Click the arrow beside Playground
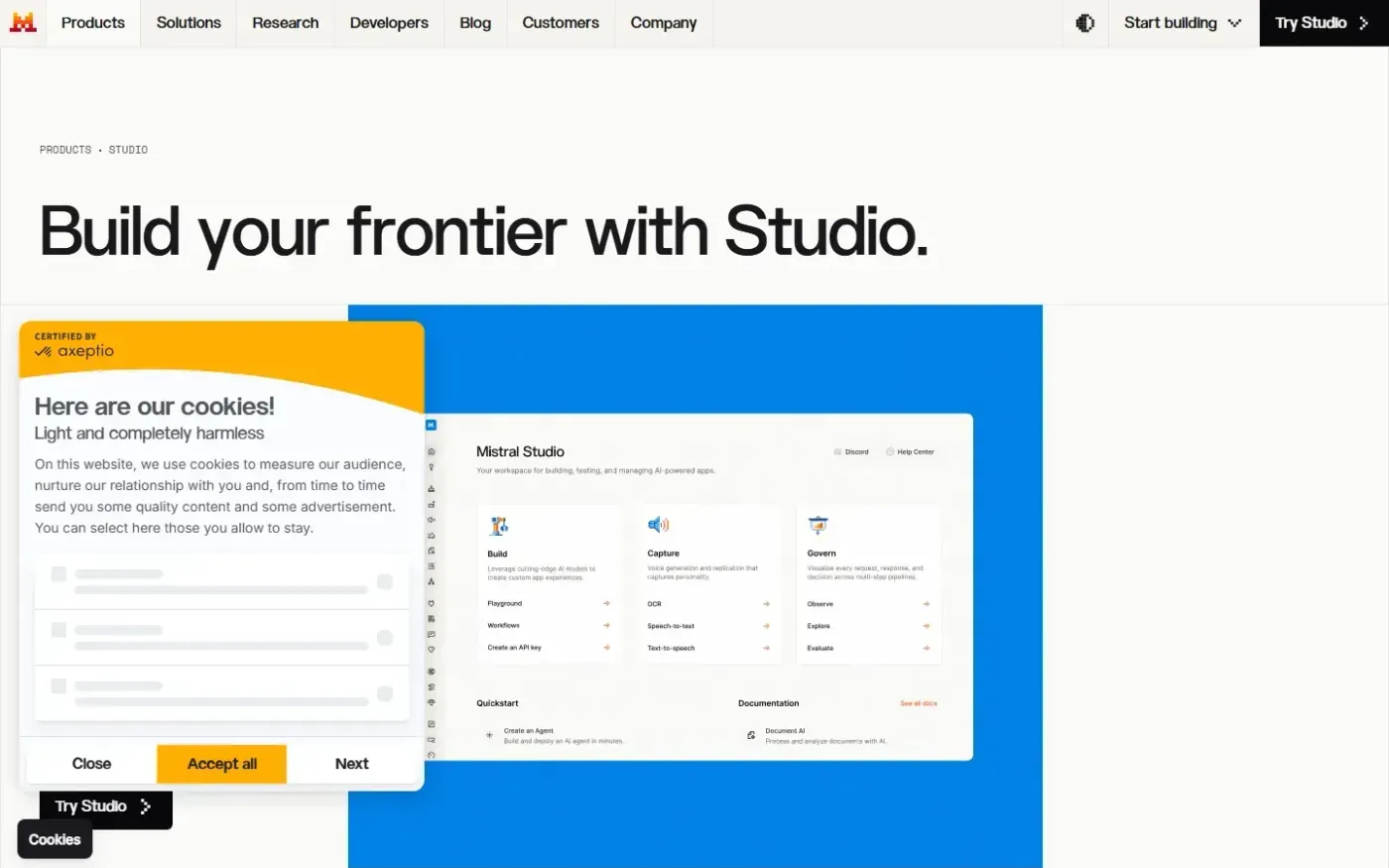 click(x=606, y=603)
